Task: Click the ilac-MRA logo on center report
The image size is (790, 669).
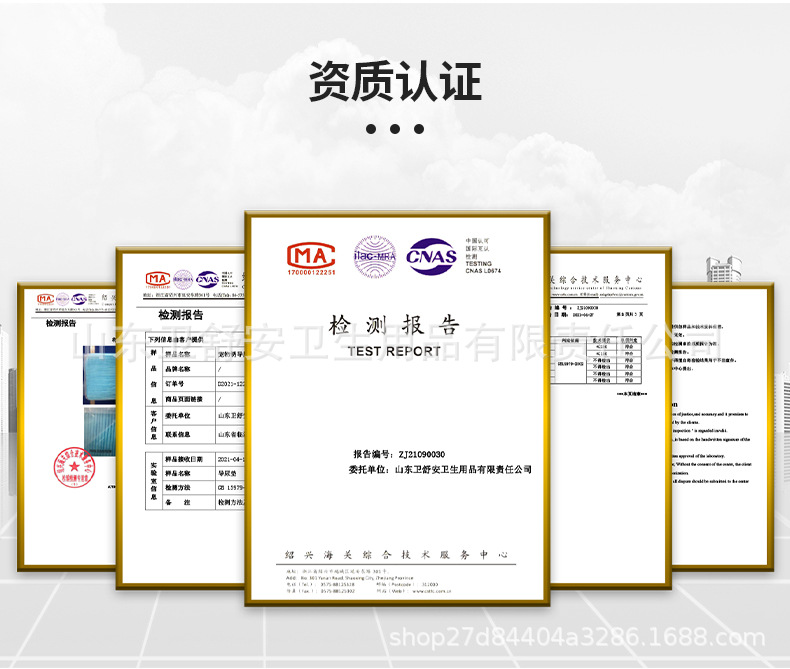Action: (x=374, y=256)
